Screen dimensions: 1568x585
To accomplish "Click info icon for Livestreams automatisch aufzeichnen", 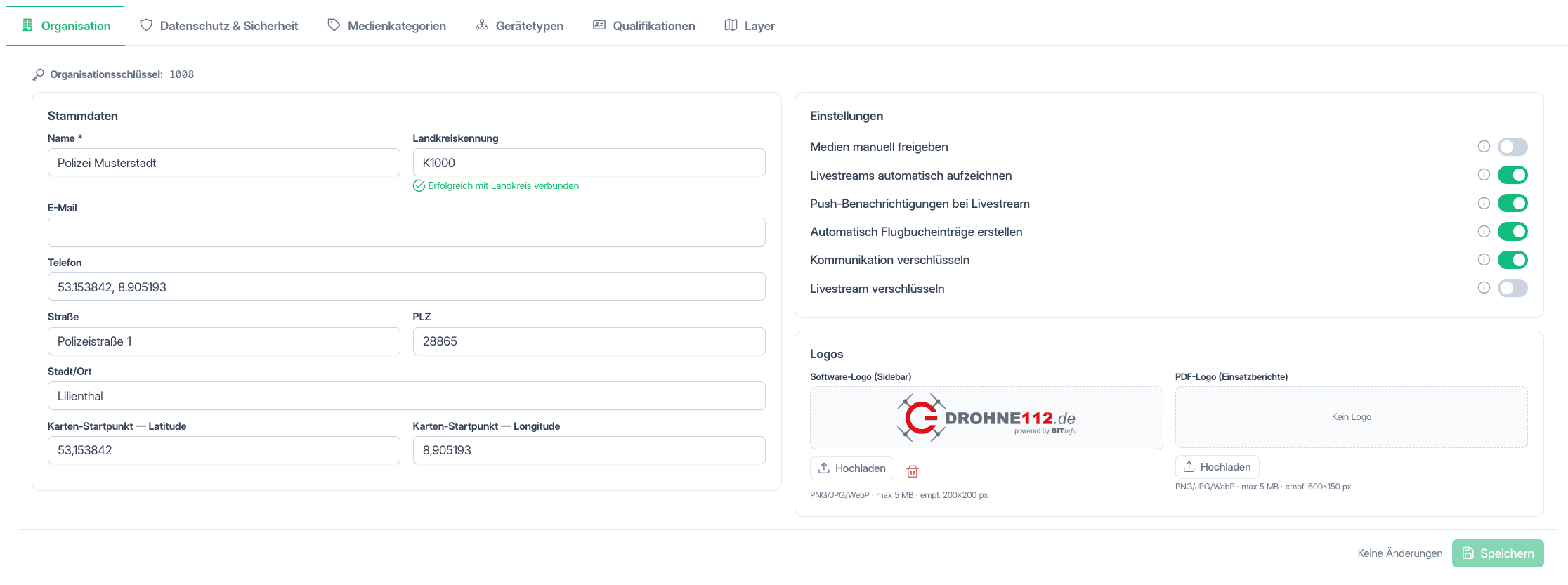I will tap(1484, 174).
